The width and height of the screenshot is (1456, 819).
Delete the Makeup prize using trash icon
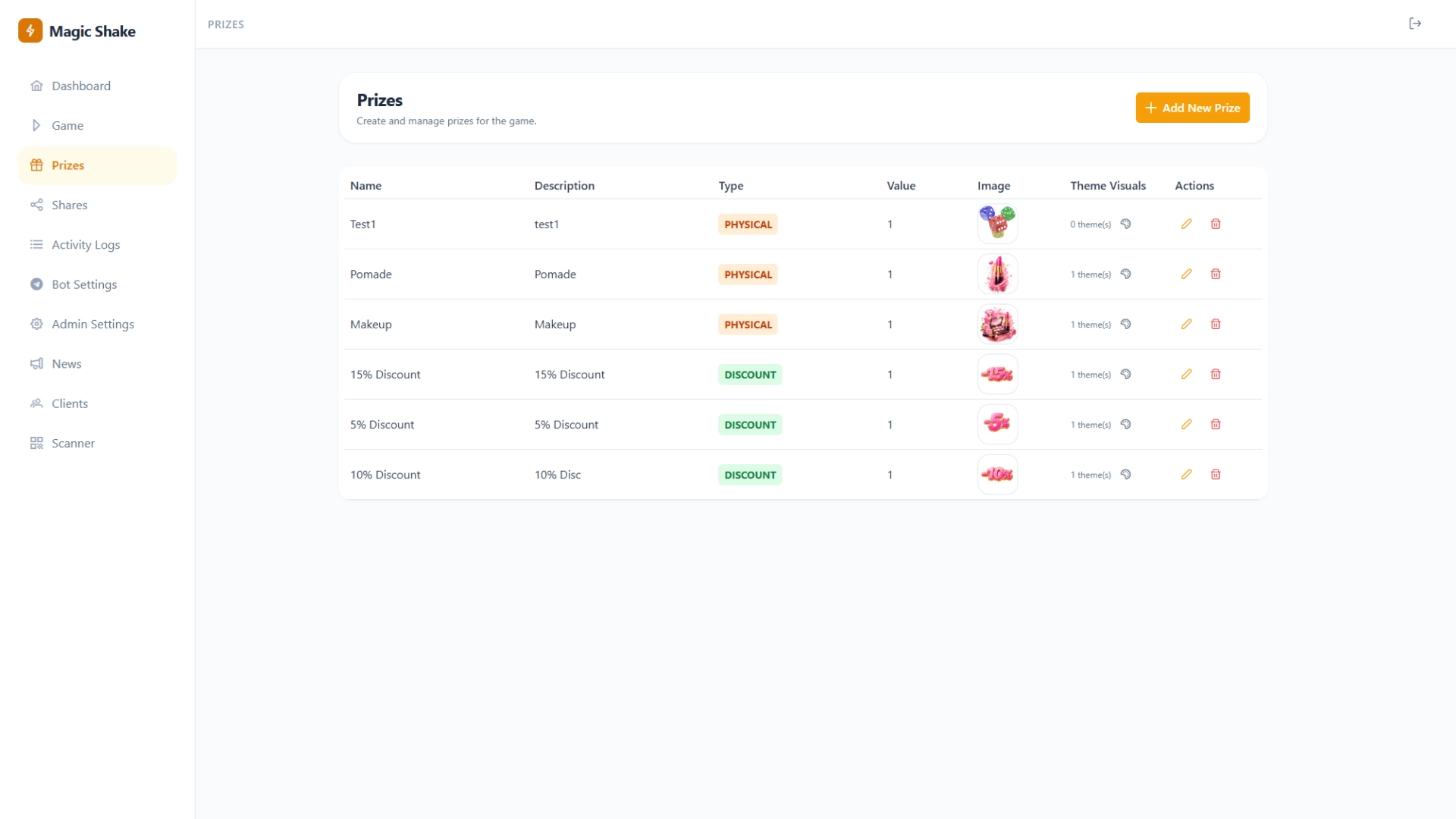tap(1216, 325)
